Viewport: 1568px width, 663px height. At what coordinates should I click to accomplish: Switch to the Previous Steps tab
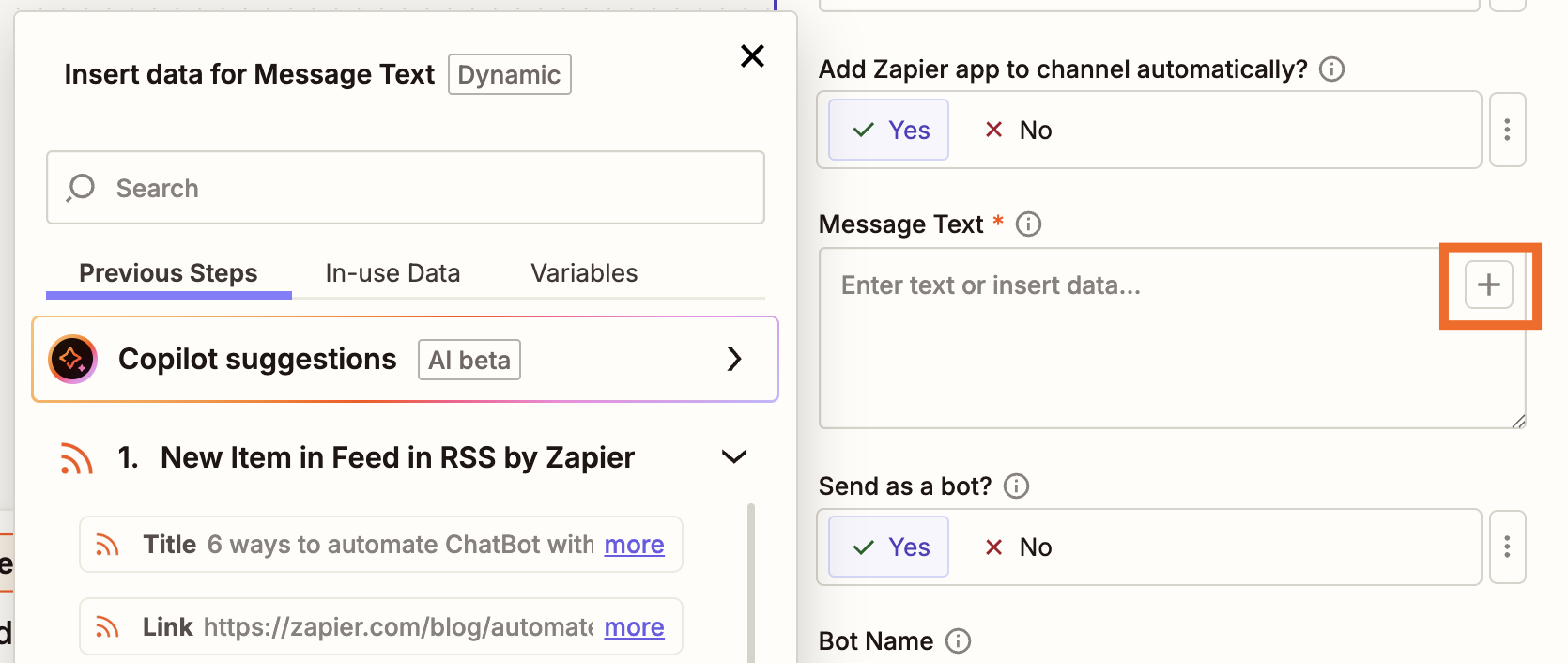[x=168, y=273]
